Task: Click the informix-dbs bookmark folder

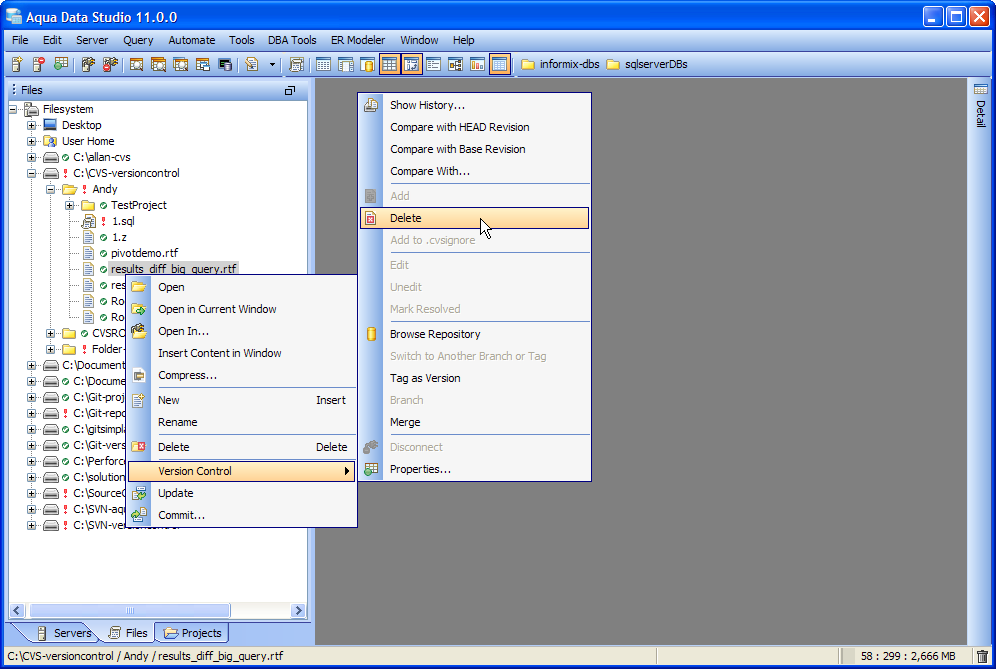Action: click(x=560, y=64)
